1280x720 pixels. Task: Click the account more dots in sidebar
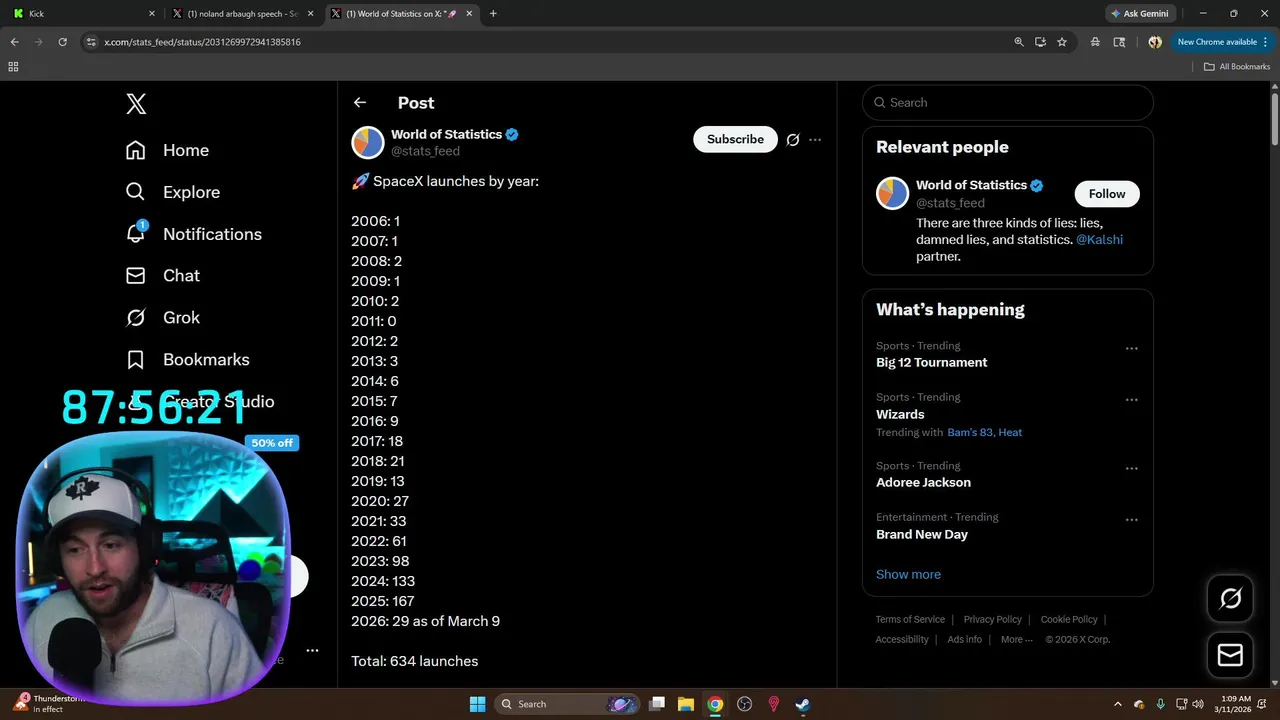(x=312, y=650)
